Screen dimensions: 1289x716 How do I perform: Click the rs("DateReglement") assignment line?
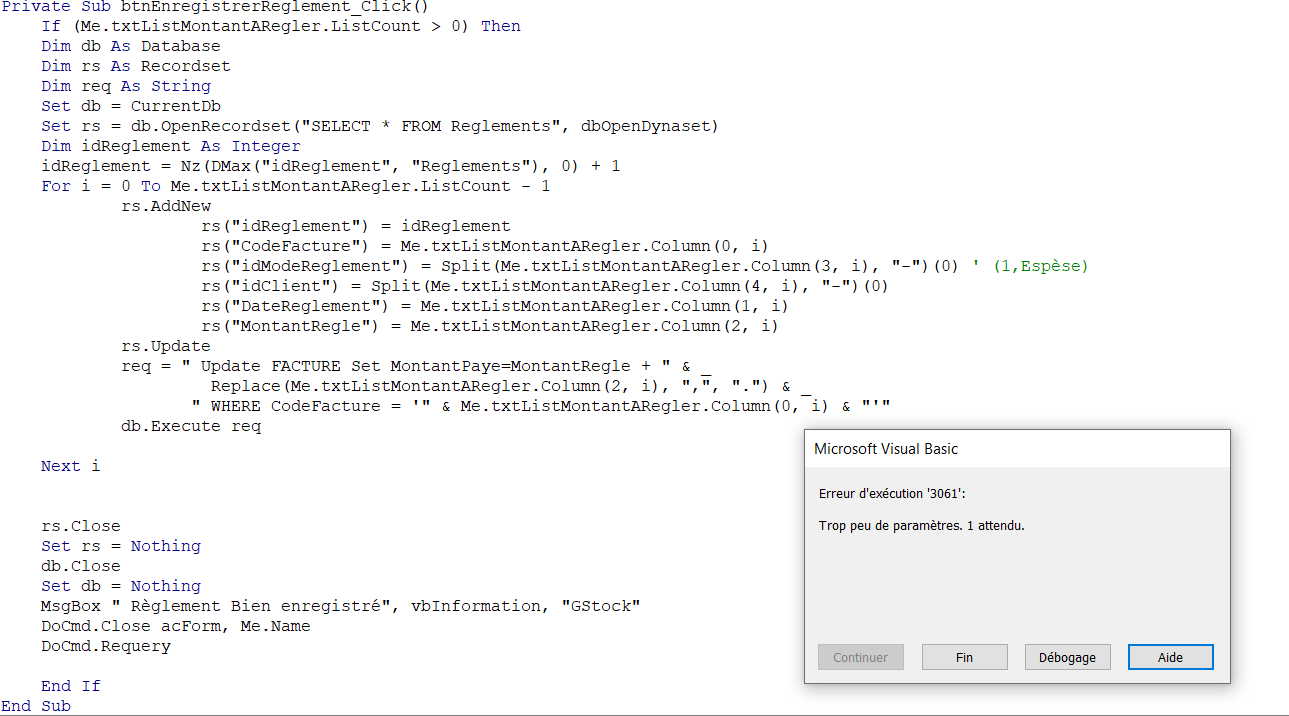click(495, 306)
